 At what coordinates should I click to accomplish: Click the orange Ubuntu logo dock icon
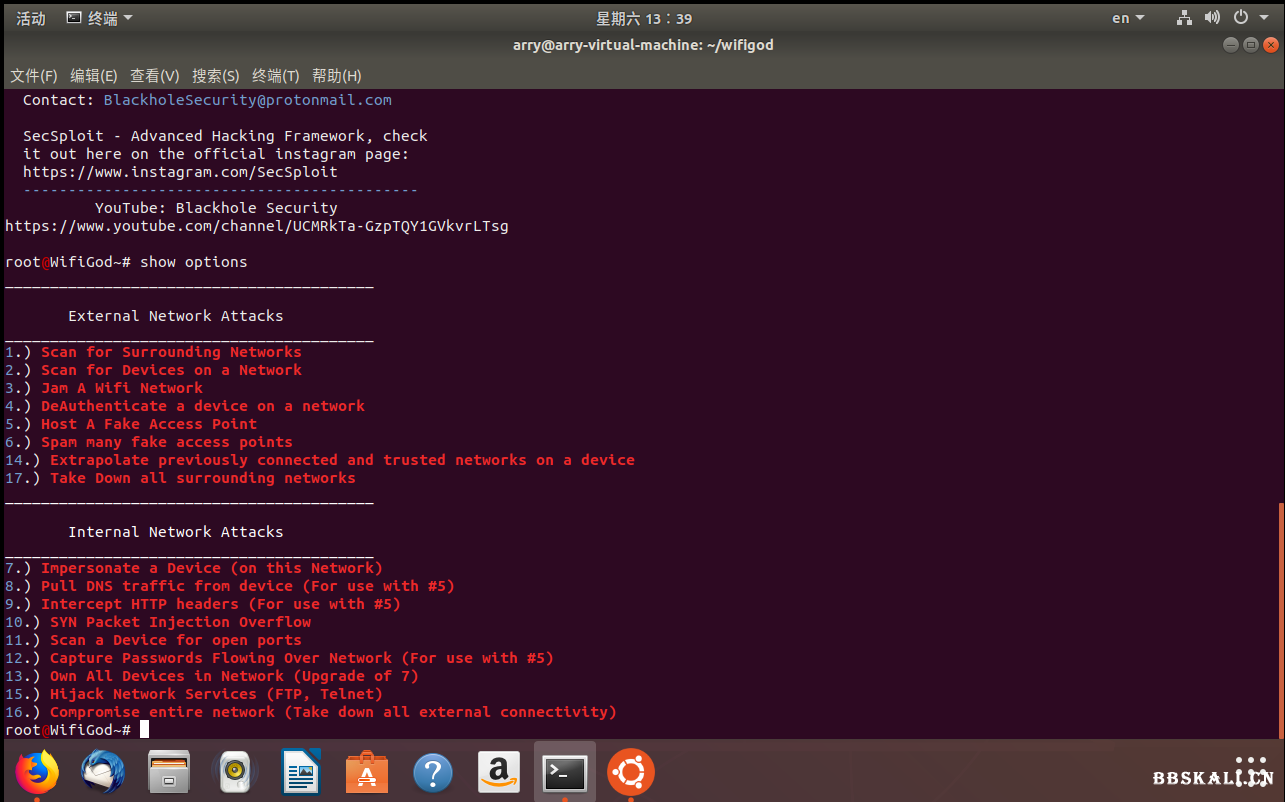click(631, 772)
